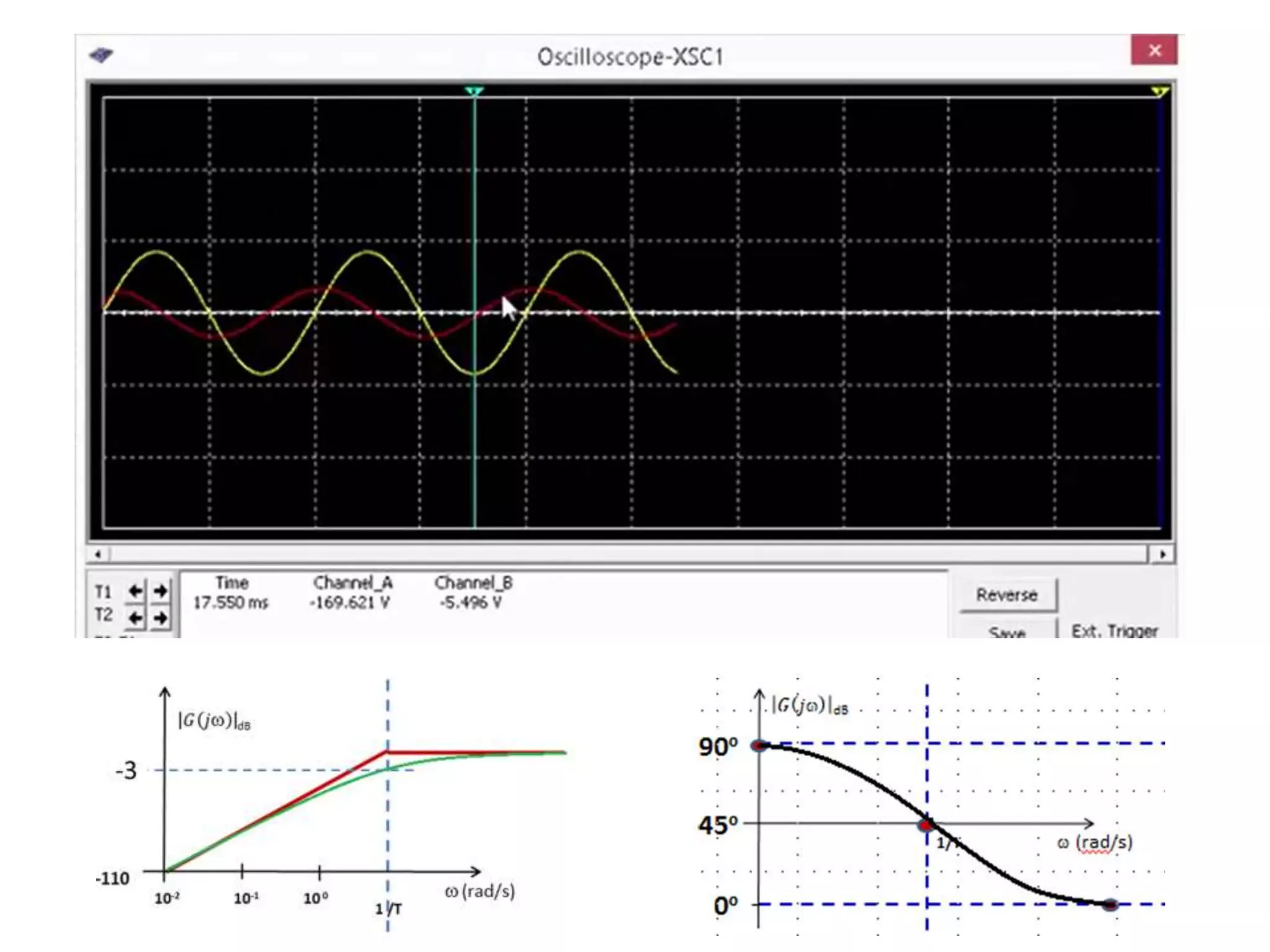This screenshot has height=952, width=1270.
Task: Click the Ext. Trigger label
Action: [x=1114, y=631]
